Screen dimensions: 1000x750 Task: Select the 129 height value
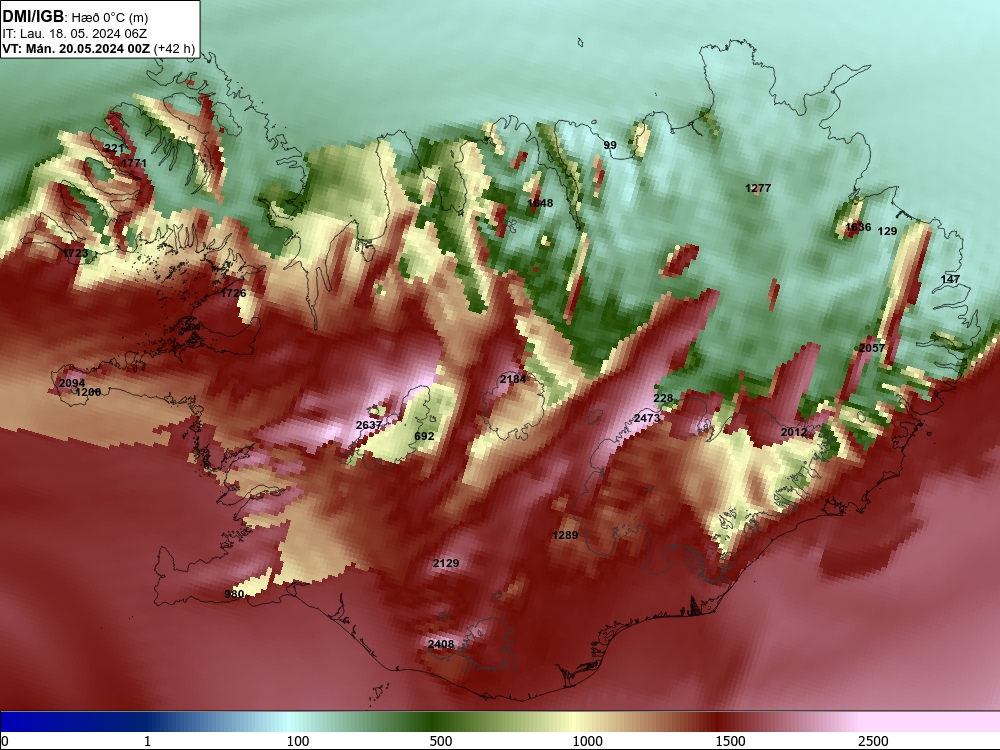[888, 232]
